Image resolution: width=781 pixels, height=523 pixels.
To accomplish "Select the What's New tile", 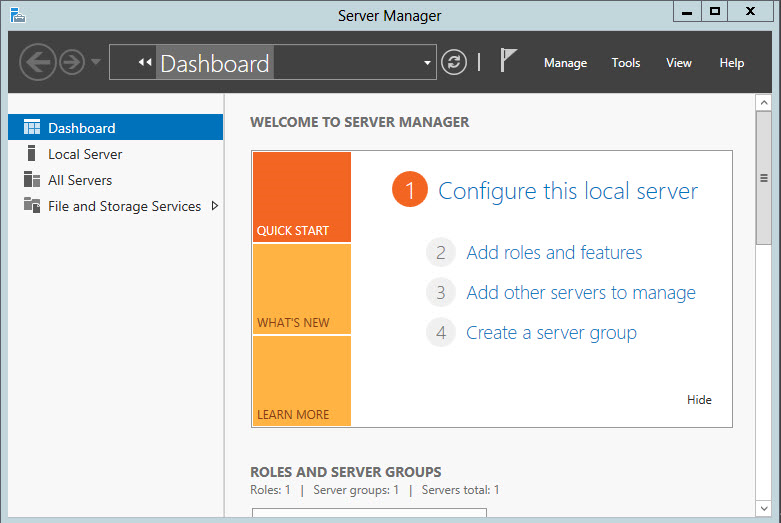I will point(302,289).
